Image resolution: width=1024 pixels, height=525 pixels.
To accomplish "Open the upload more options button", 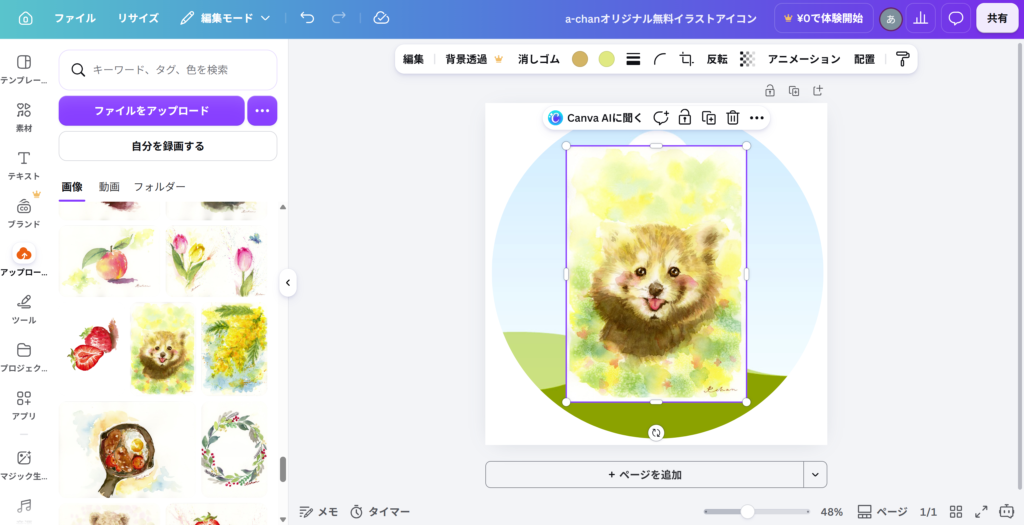I will point(263,110).
